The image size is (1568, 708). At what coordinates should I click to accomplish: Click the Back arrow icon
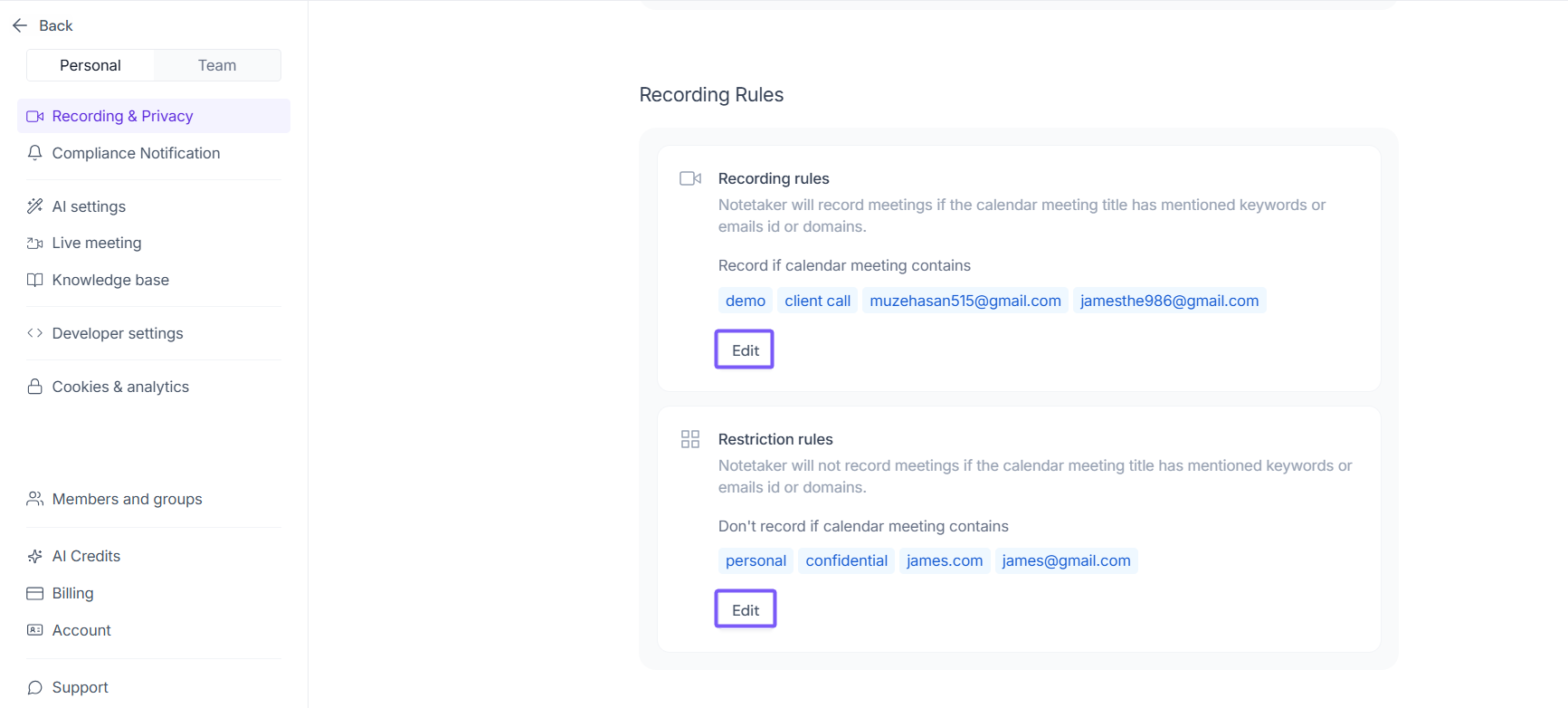pos(20,25)
